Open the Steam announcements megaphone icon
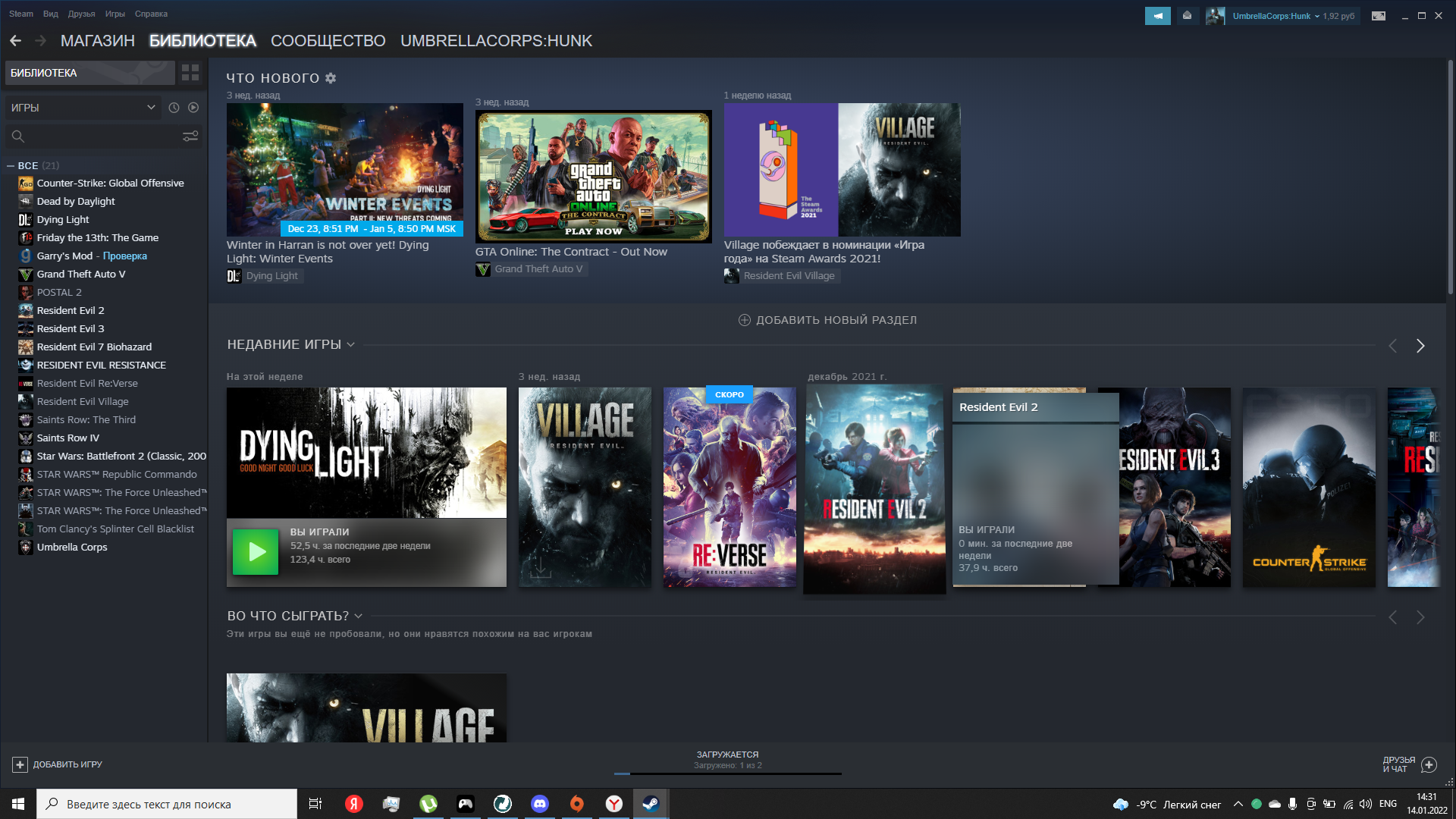The image size is (1456, 819). (1157, 16)
